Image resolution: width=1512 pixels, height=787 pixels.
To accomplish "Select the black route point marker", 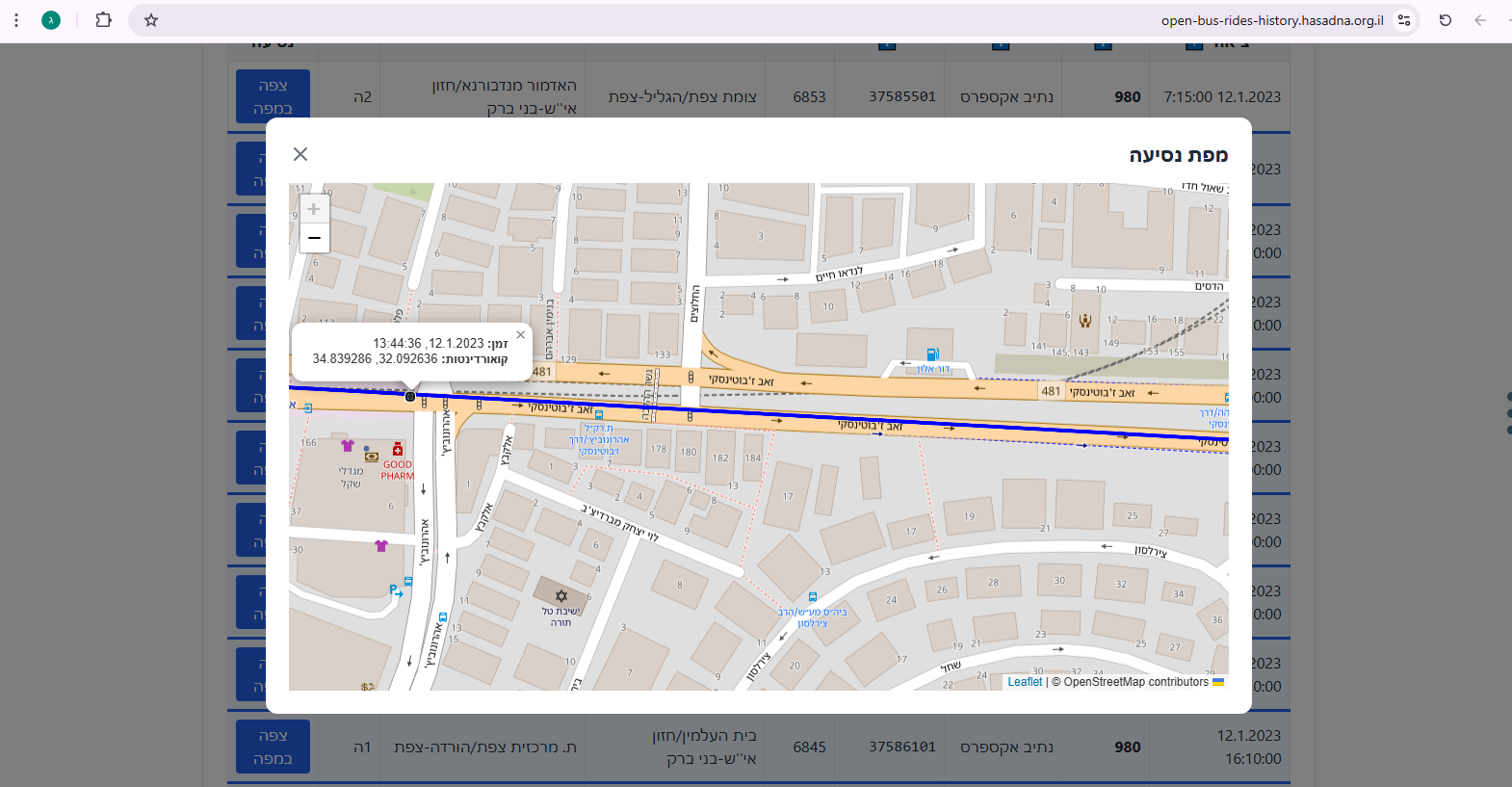I will [410, 396].
